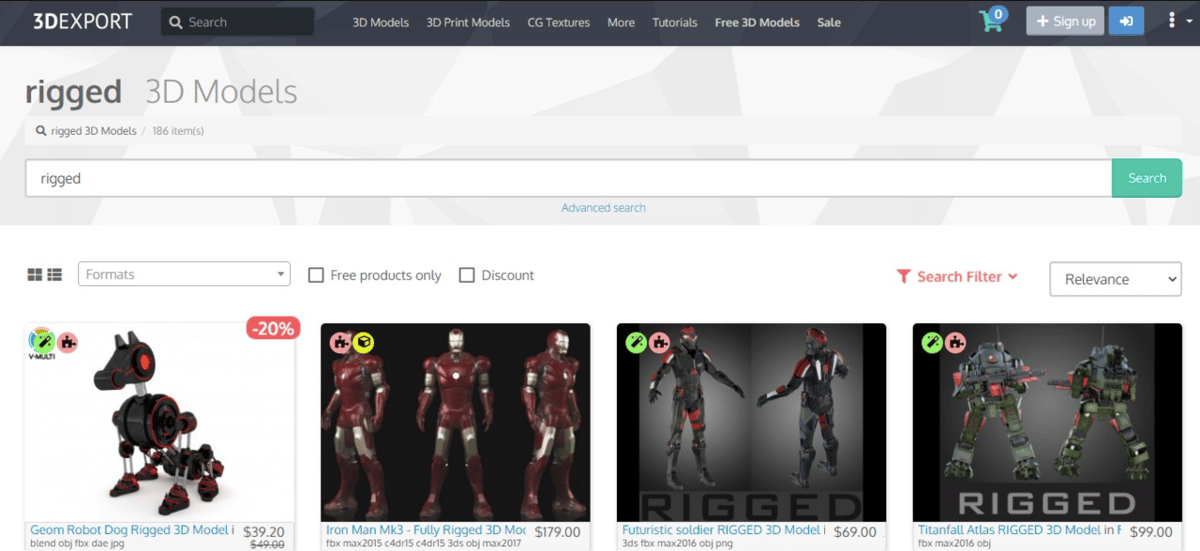Click the -20% discount badge
The width and height of the screenshot is (1200, 551).
pos(273,328)
